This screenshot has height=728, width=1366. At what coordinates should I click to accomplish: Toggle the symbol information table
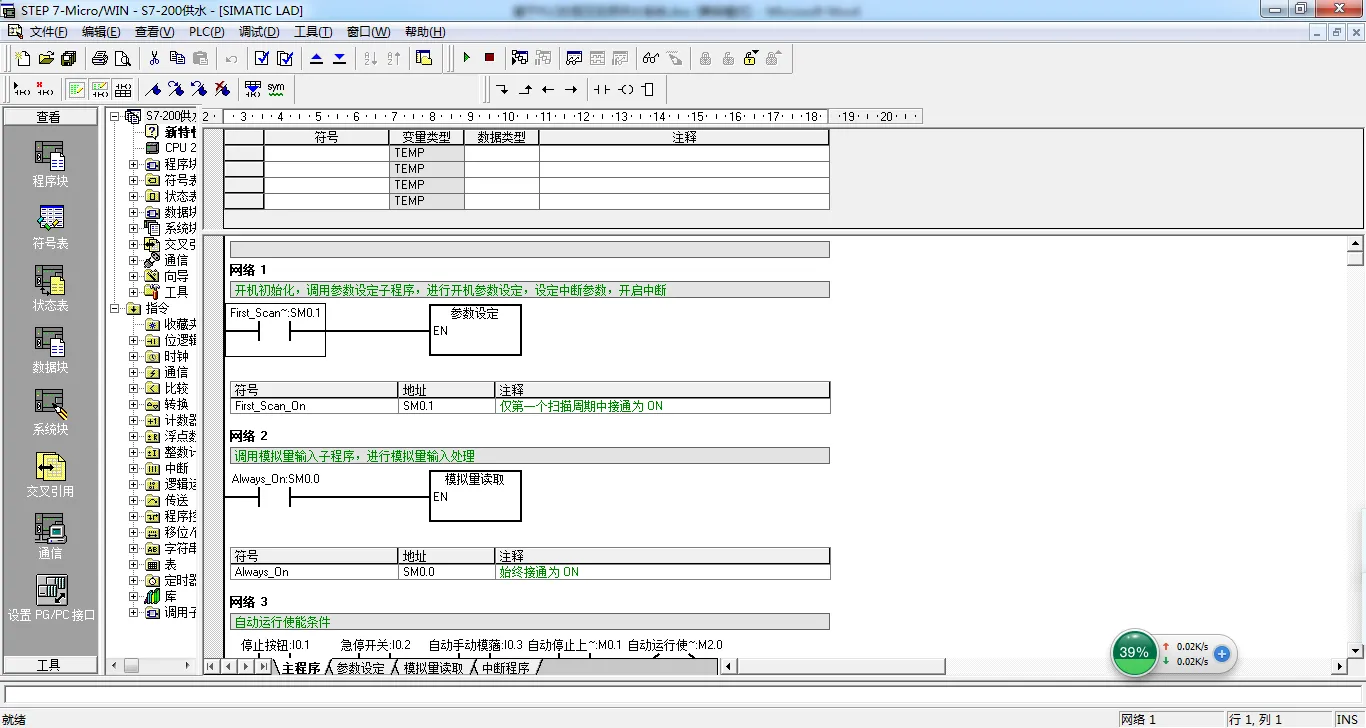[x=123, y=89]
